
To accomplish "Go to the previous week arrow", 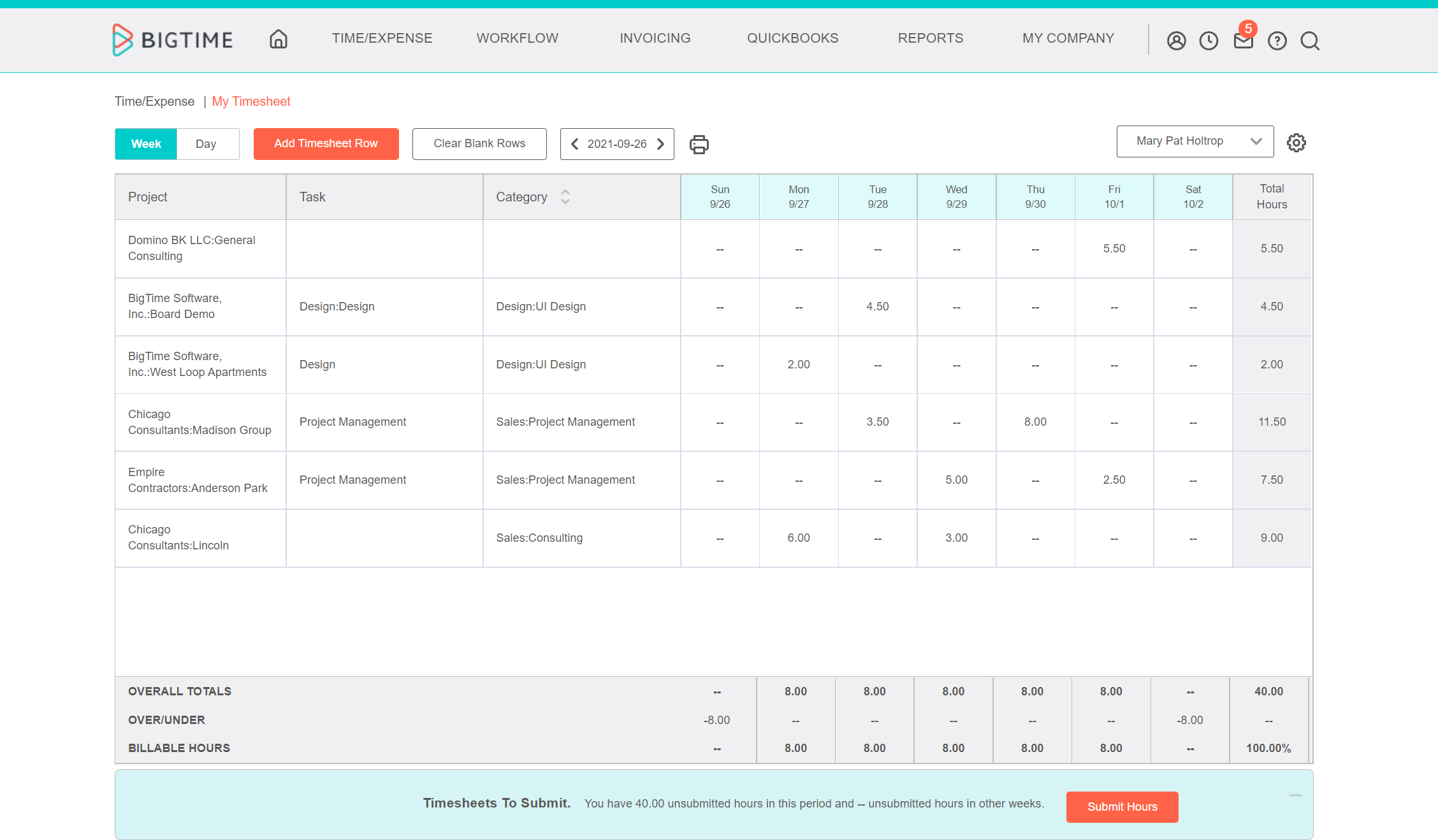I will coord(574,144).
